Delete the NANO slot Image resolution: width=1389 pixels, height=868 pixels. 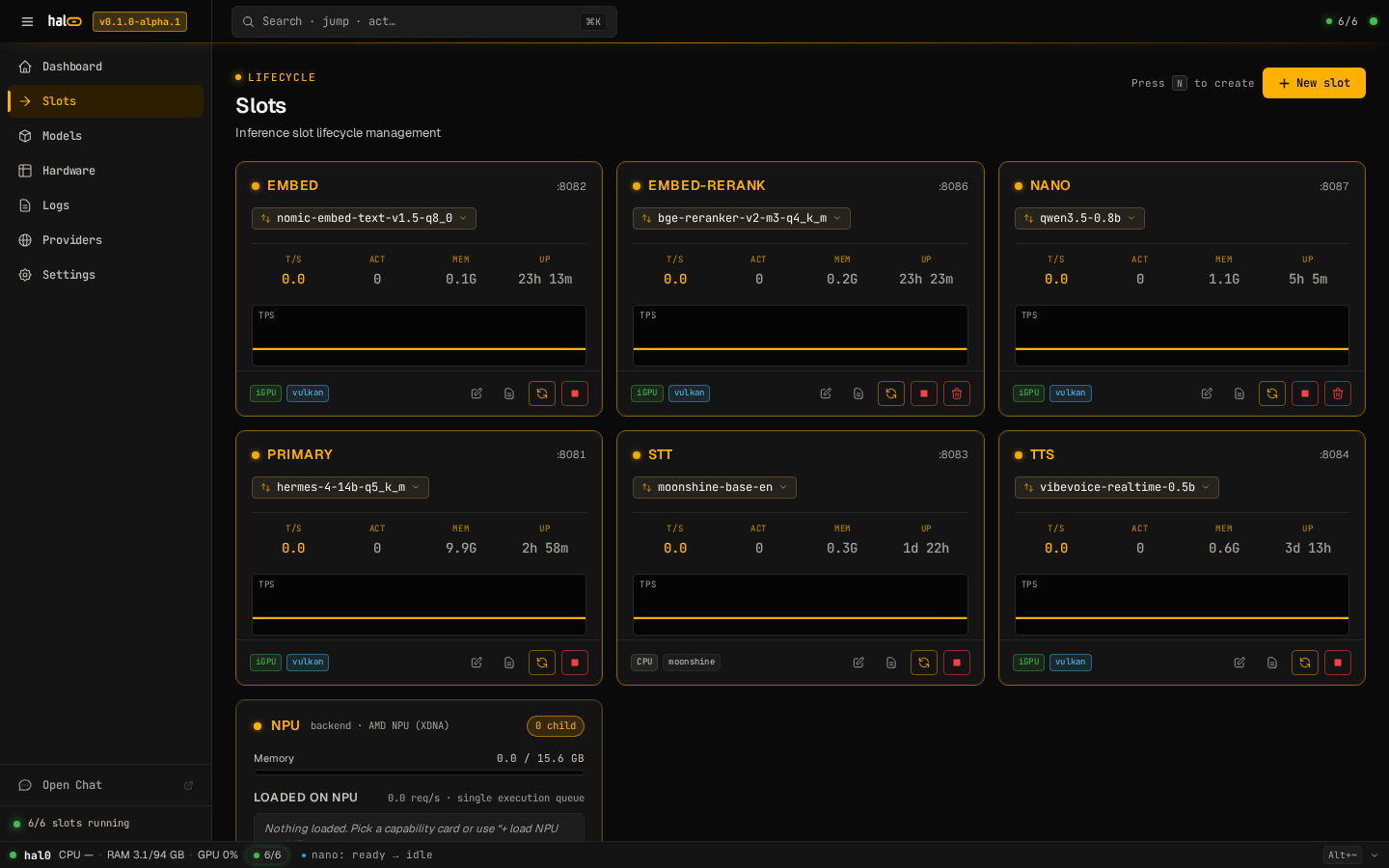(1338, 393)
